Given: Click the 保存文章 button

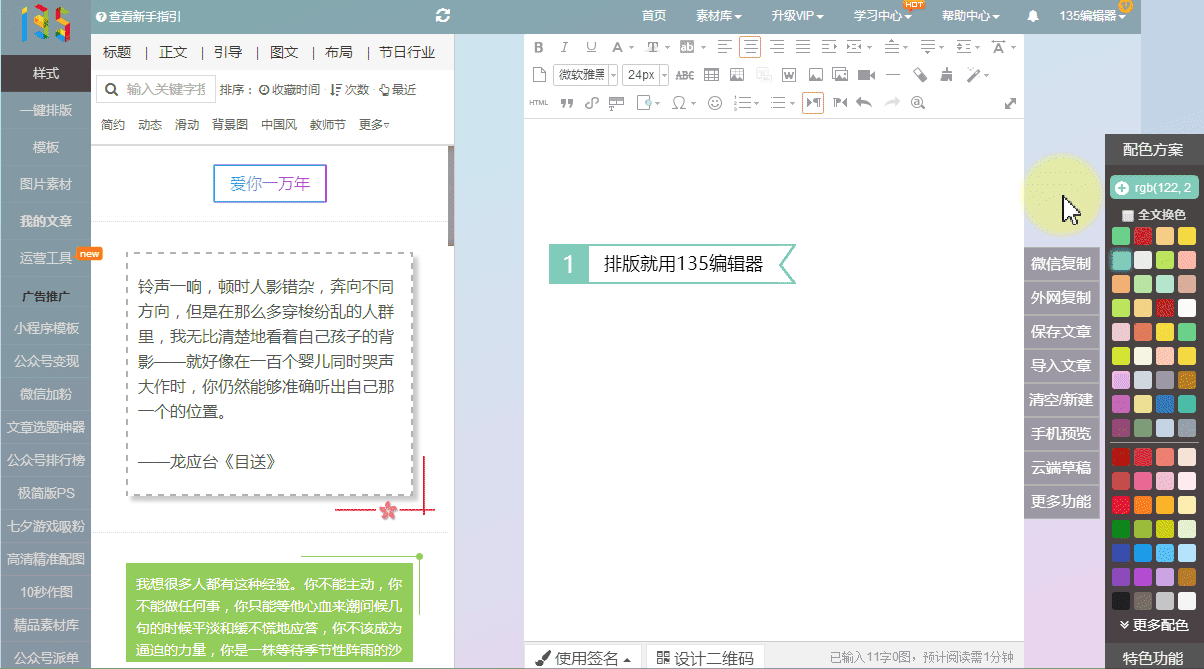Looking at the screenshot, I should 1061,332.
